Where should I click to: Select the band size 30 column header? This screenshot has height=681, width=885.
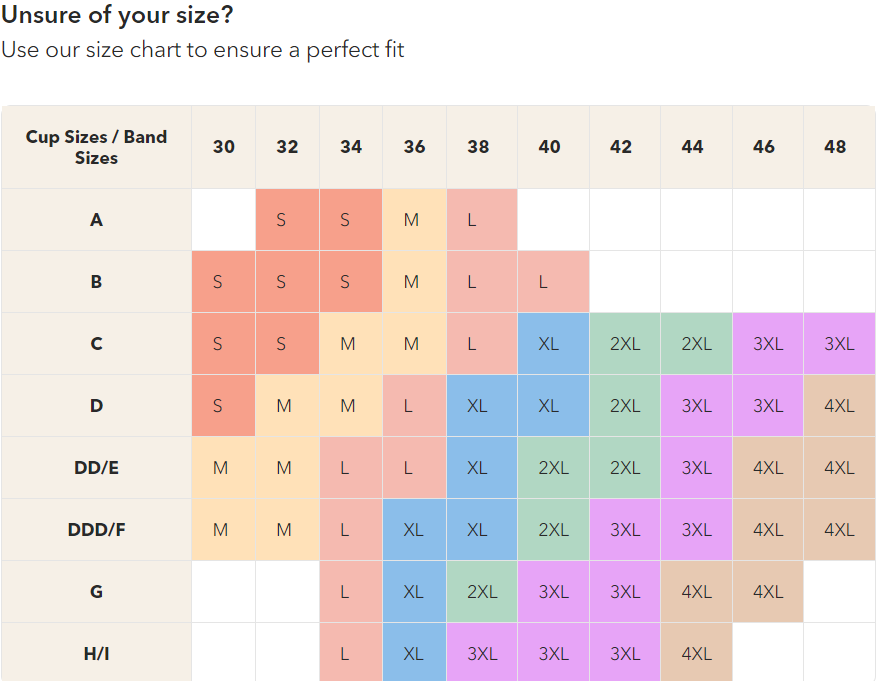coord(224,147)
